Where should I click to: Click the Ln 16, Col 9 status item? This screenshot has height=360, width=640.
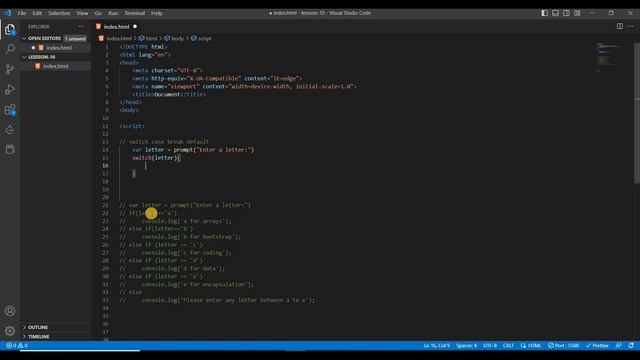tap(436, 345)
